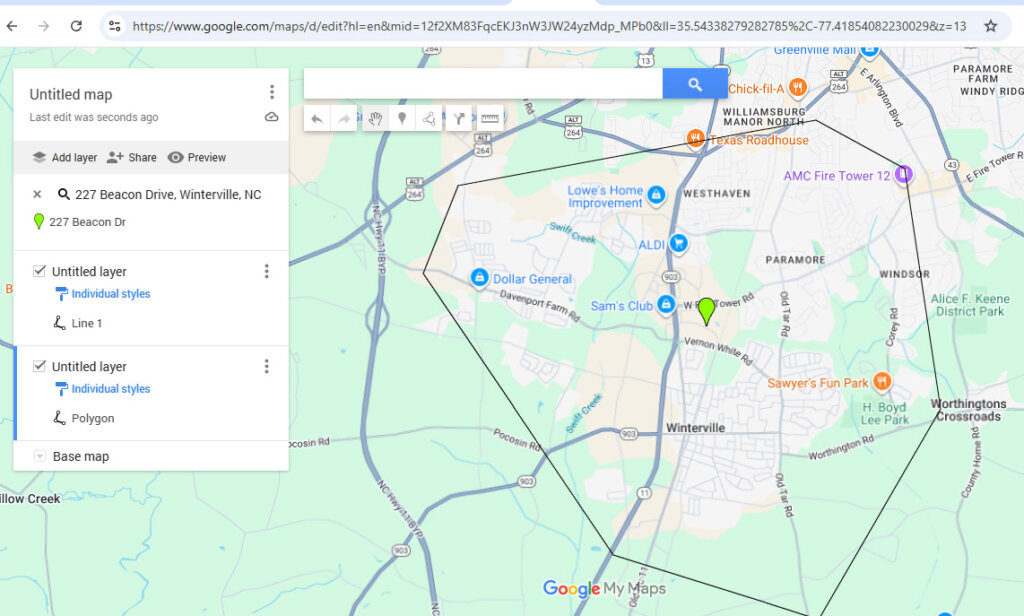
Task: Click Add layer in the panel
Action: [x=65, y=158]
